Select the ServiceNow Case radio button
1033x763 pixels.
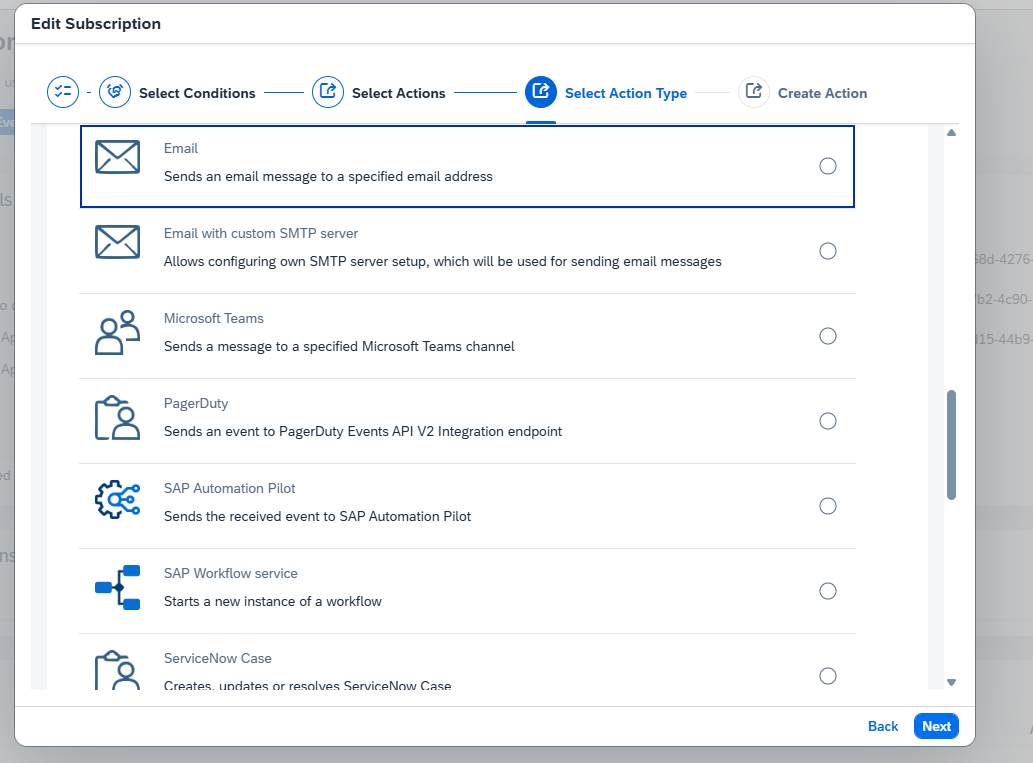[x=828, y=676]
